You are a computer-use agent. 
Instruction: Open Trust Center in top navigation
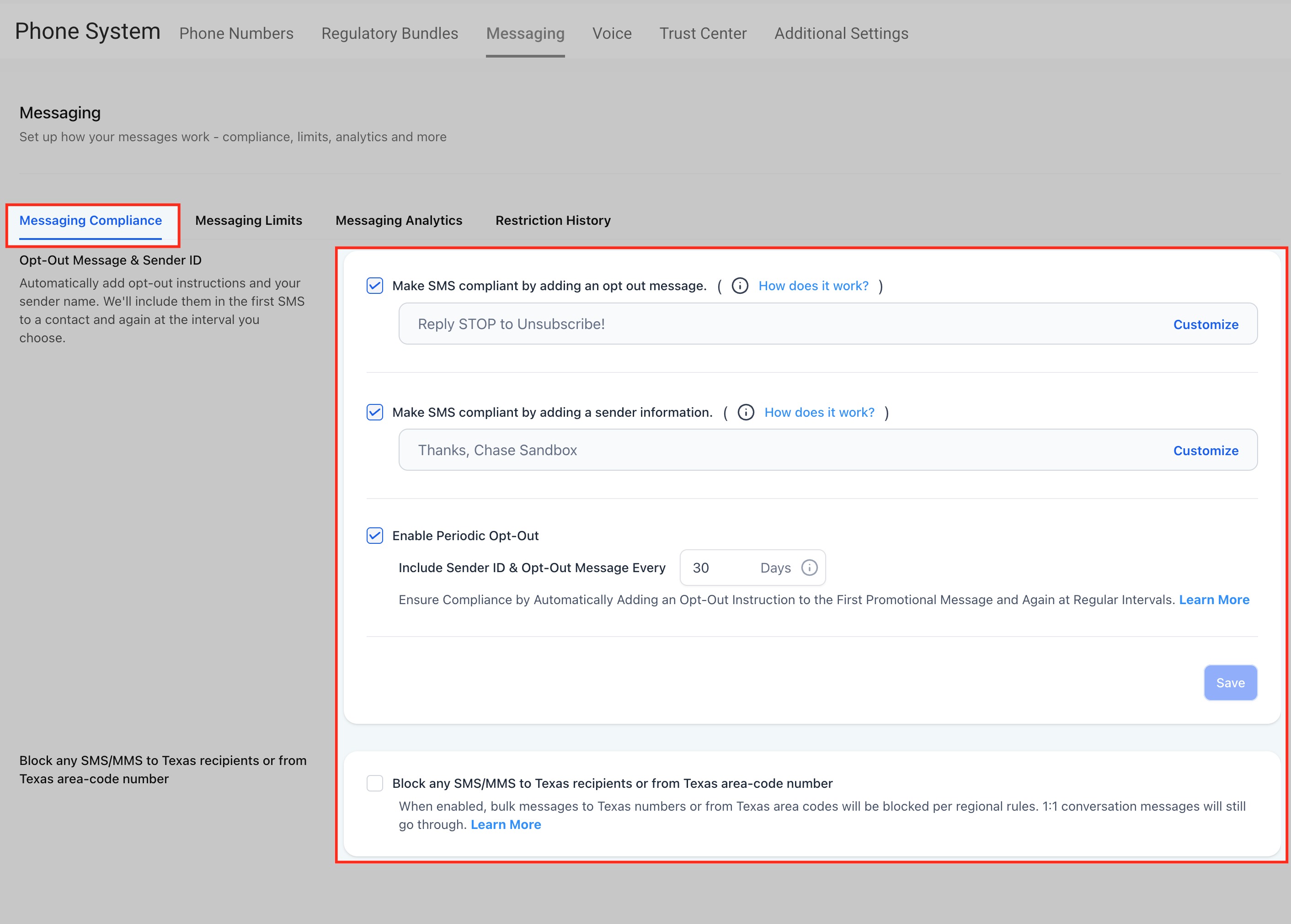click(703, 33)
